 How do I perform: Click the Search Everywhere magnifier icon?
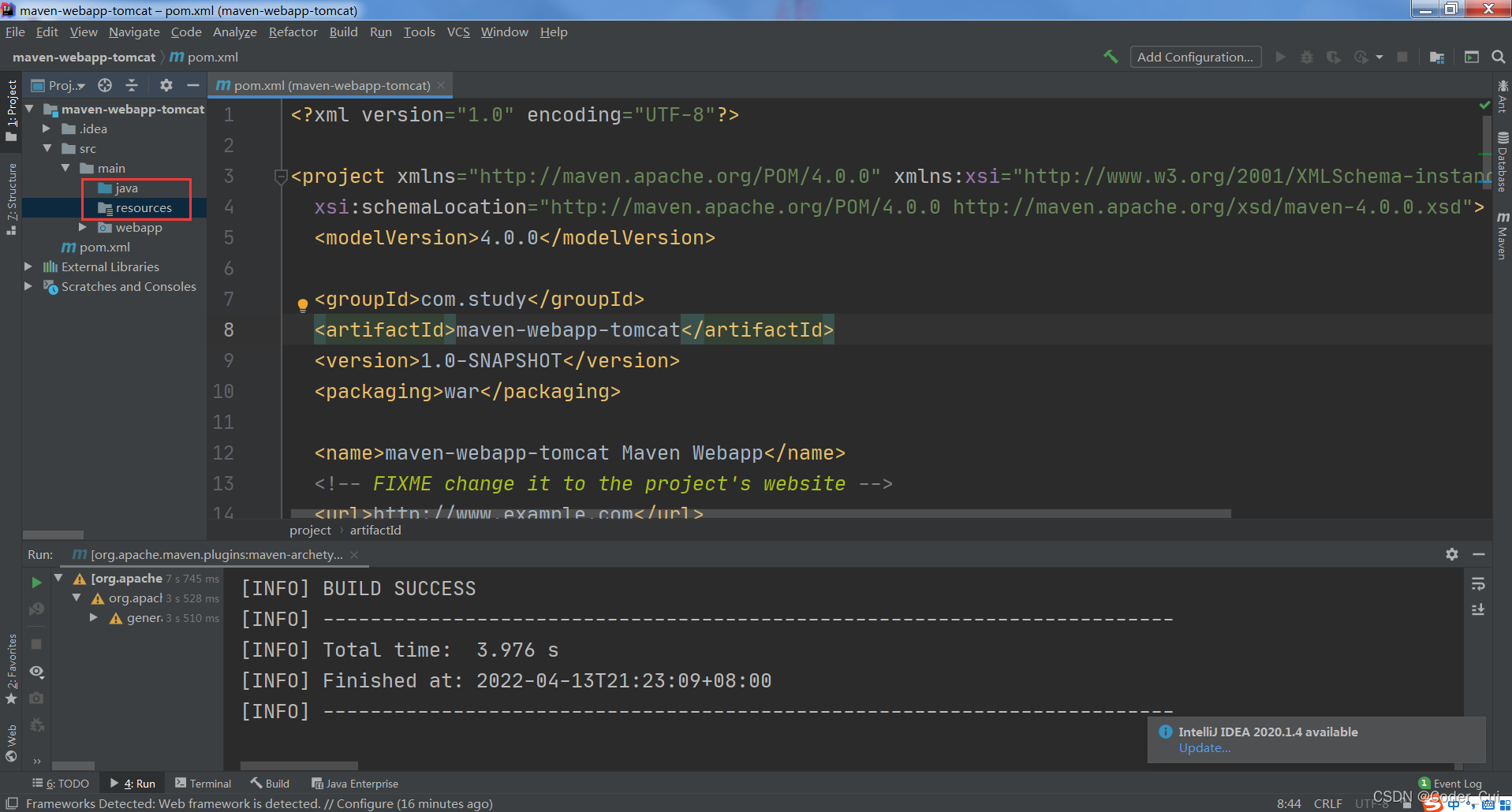pos(1498,57)
